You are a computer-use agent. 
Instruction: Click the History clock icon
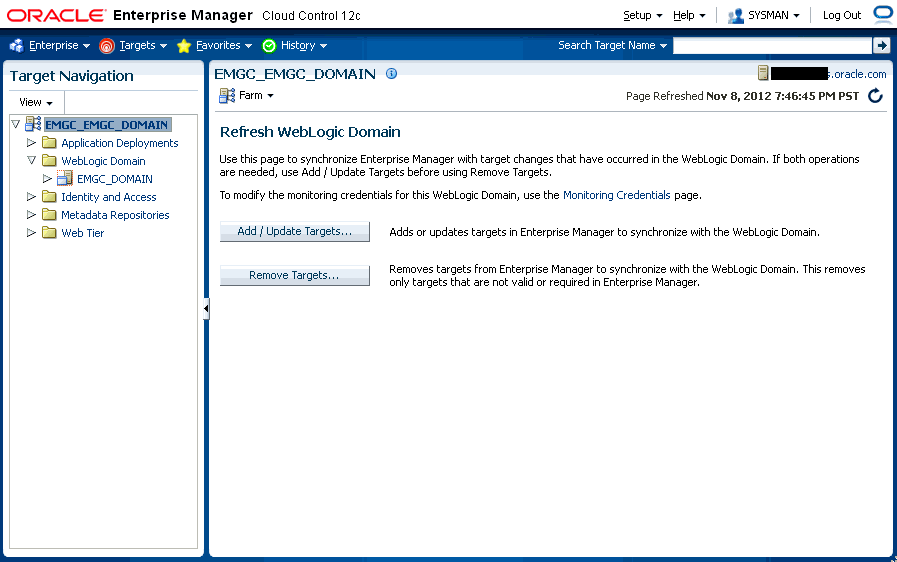[x=269, y=46]
